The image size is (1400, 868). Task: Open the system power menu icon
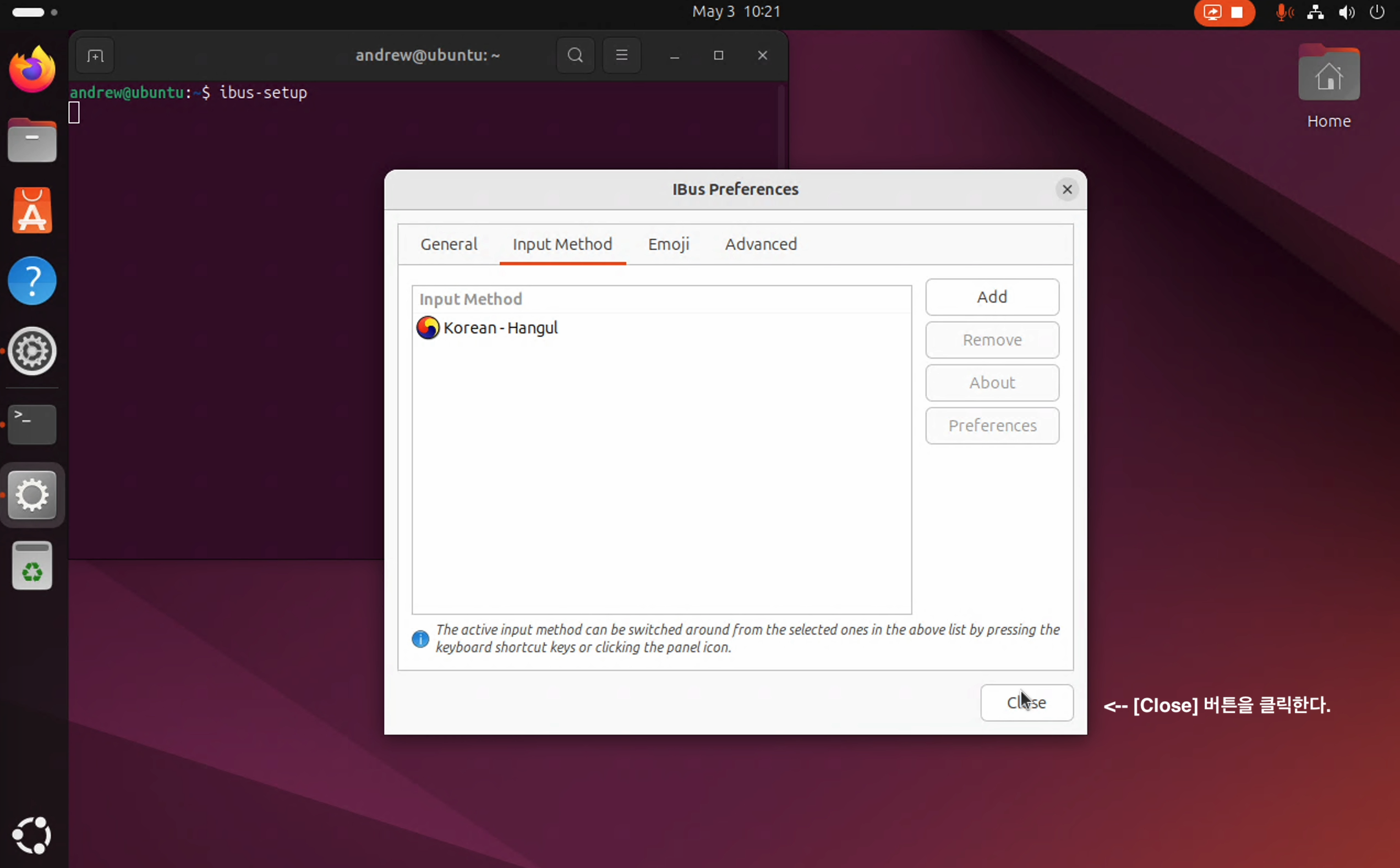pyautogui.click(x=1376, y=12)
